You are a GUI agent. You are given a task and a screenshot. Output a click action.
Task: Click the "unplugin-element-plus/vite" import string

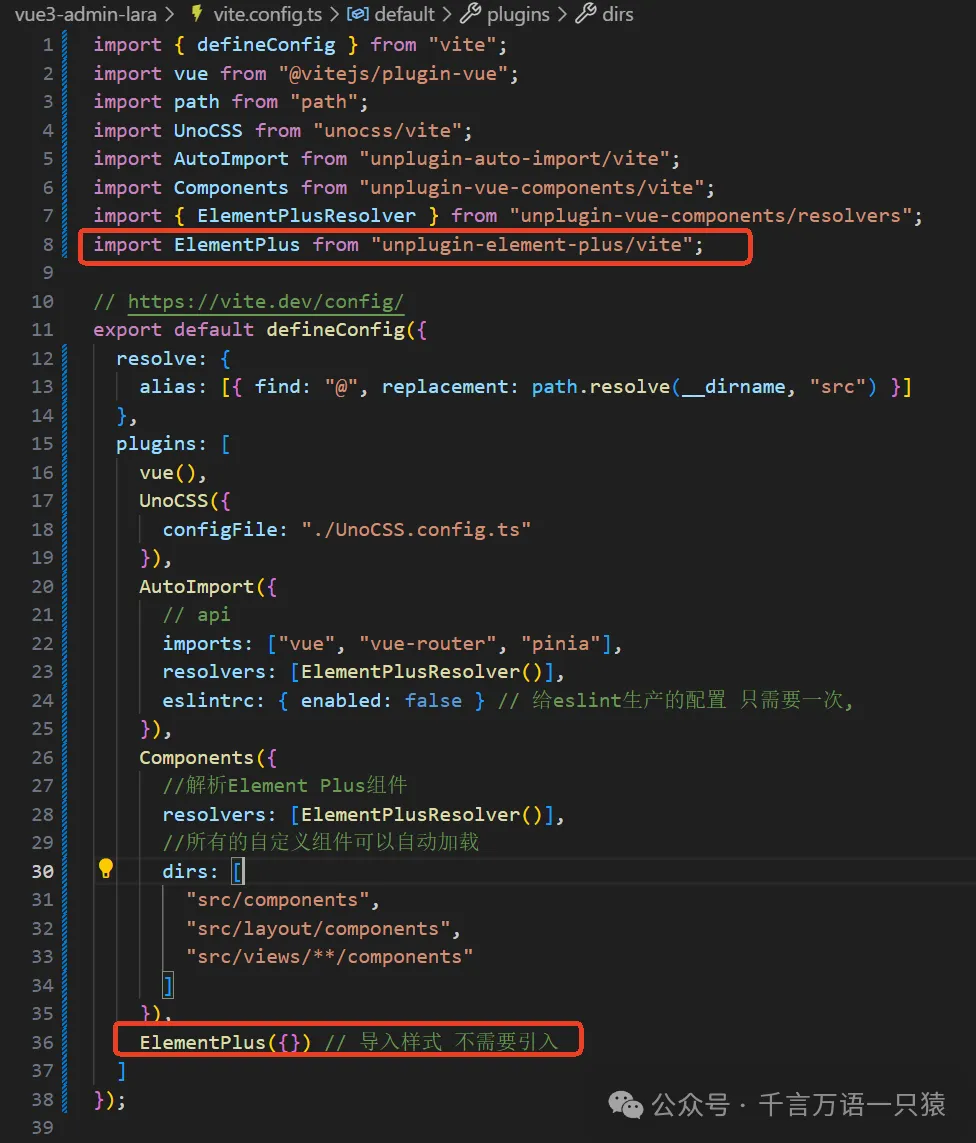pos(537,245)
